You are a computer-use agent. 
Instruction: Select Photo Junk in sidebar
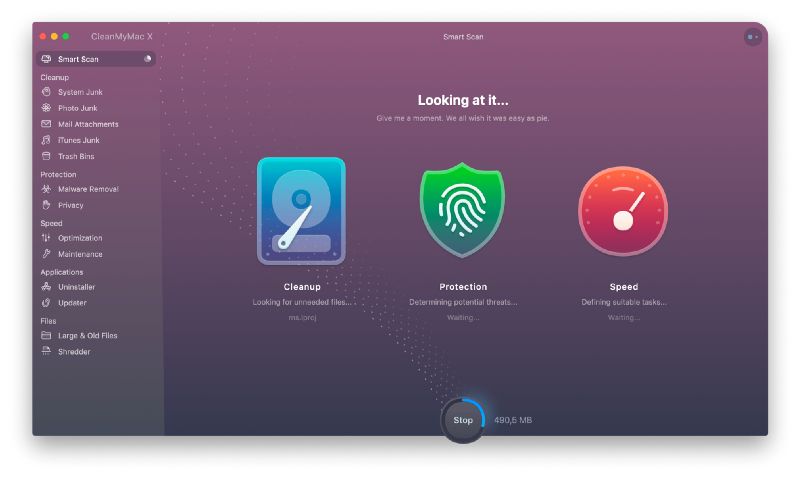tap(78, 108)
